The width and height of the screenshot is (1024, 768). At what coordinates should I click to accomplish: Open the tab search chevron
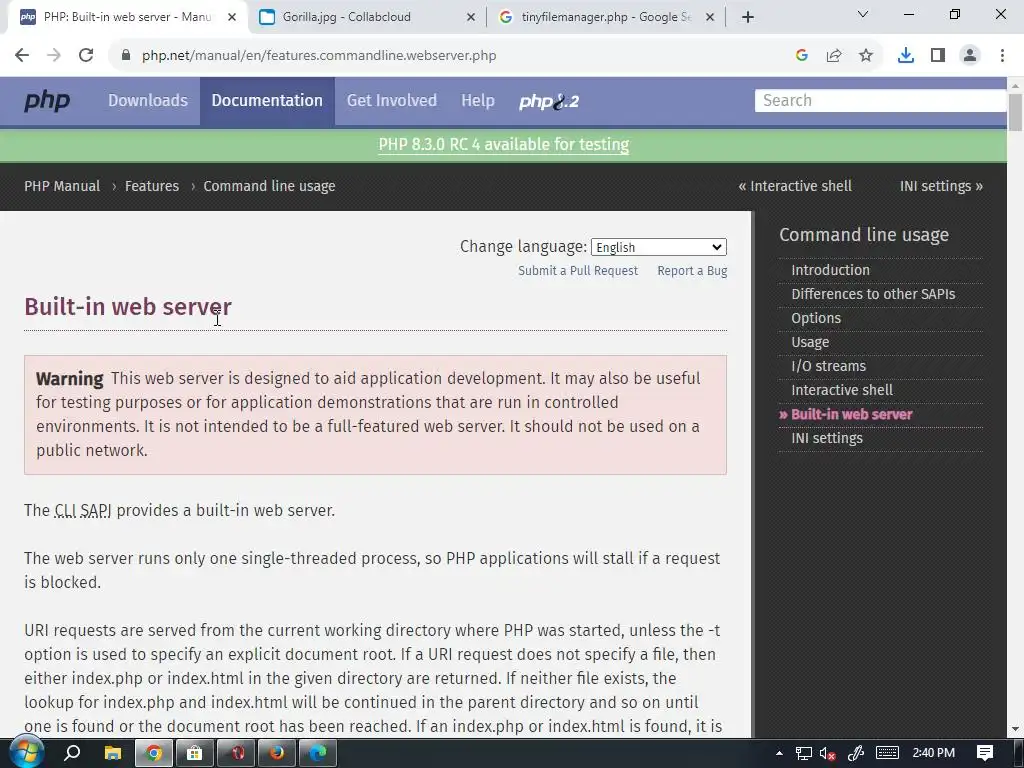863,14
